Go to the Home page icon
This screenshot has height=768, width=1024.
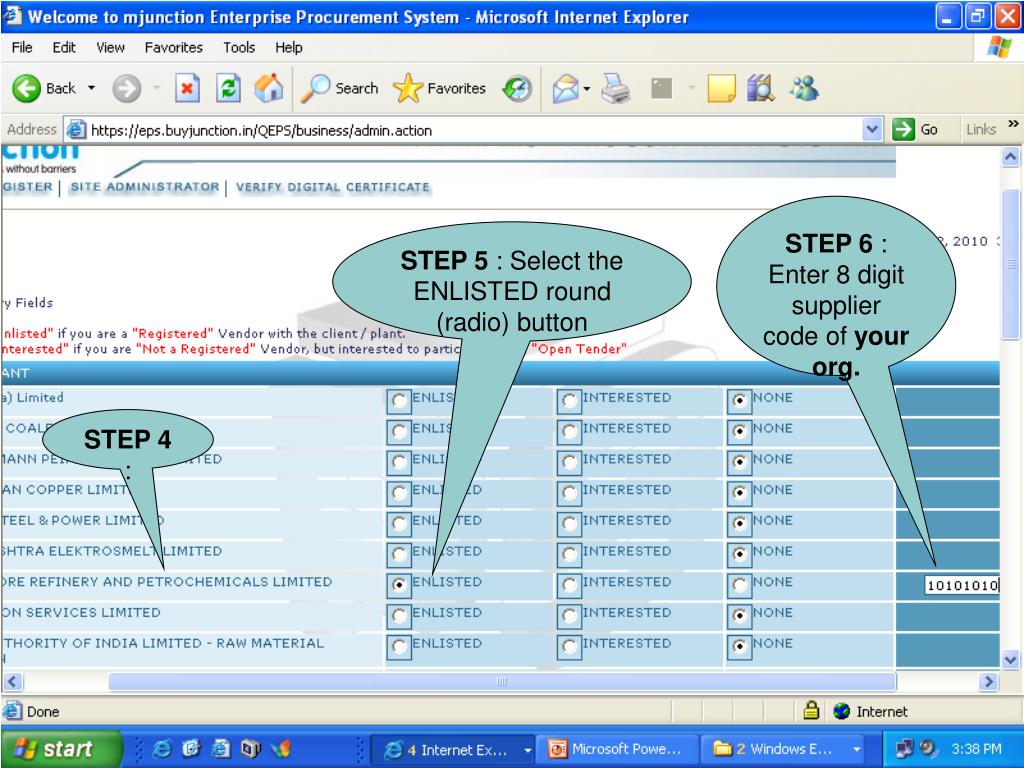(268, 88)
